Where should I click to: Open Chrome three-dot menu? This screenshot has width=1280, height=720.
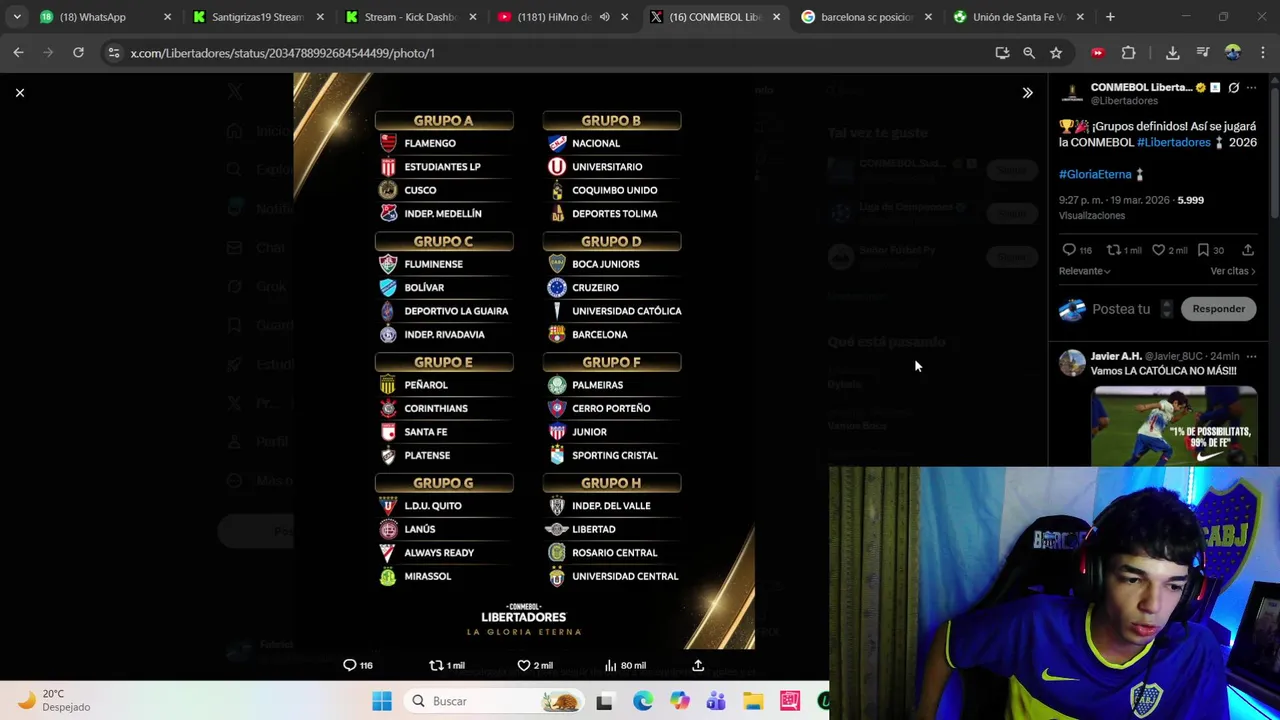[1263, 53]
